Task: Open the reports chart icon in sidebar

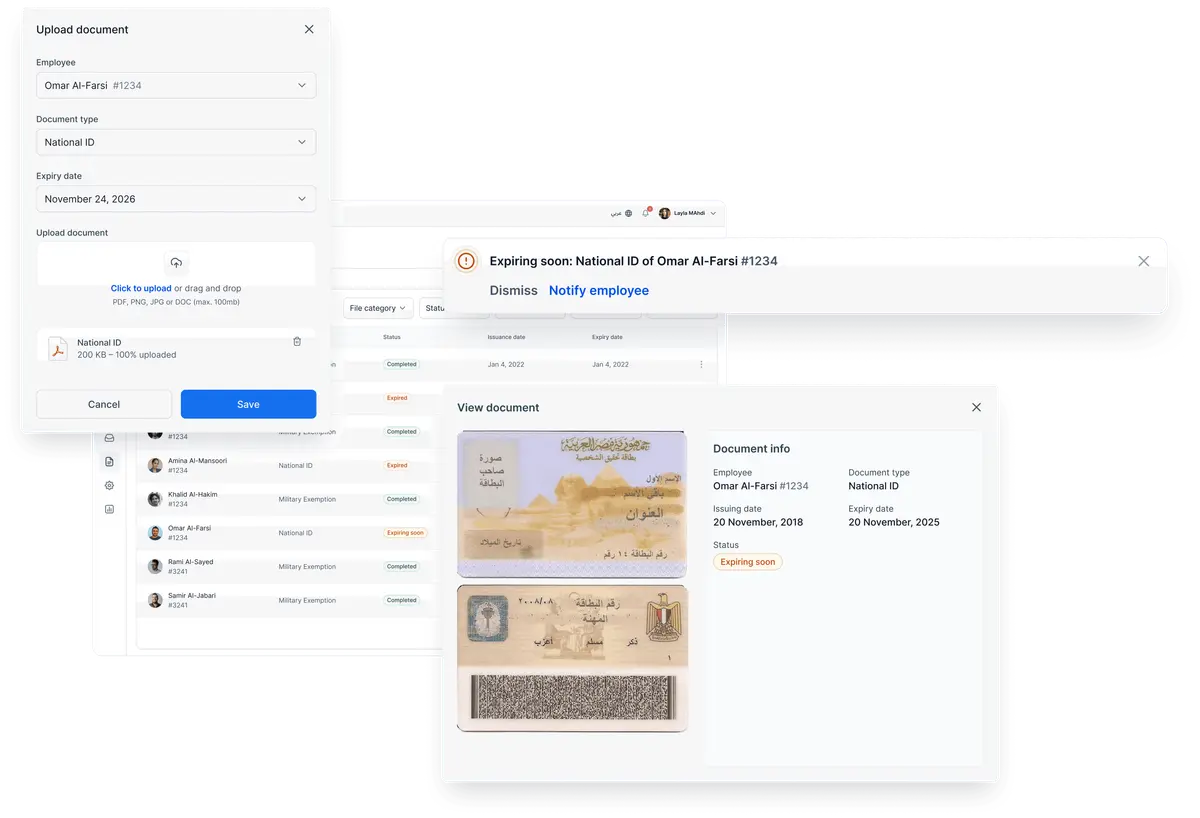Action: click(x=110, y=509)
